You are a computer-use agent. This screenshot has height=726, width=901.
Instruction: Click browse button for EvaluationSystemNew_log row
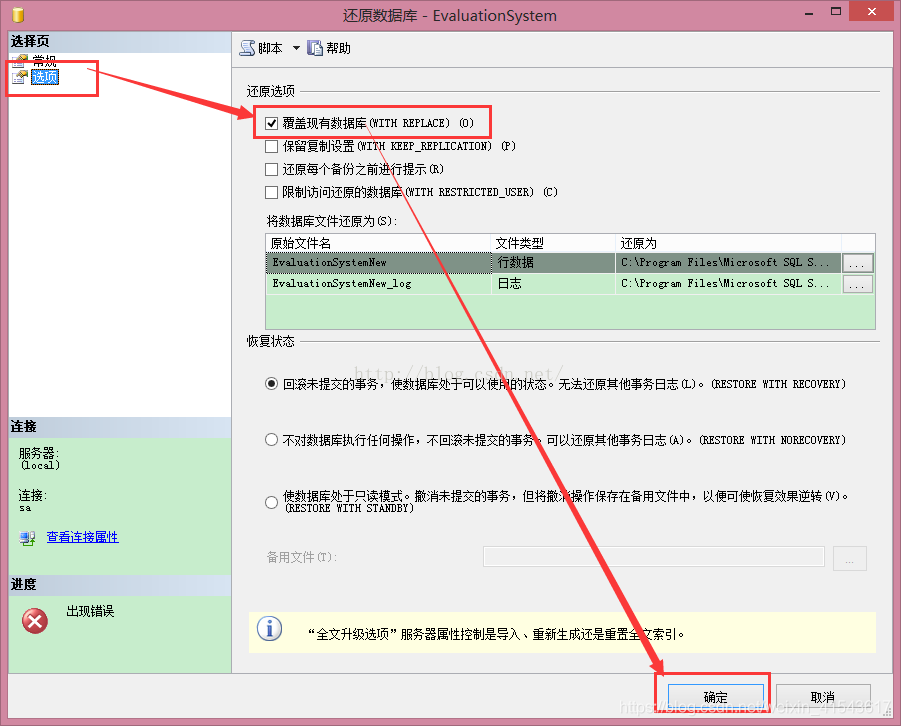pyautogui.click(x=857, y=284)
